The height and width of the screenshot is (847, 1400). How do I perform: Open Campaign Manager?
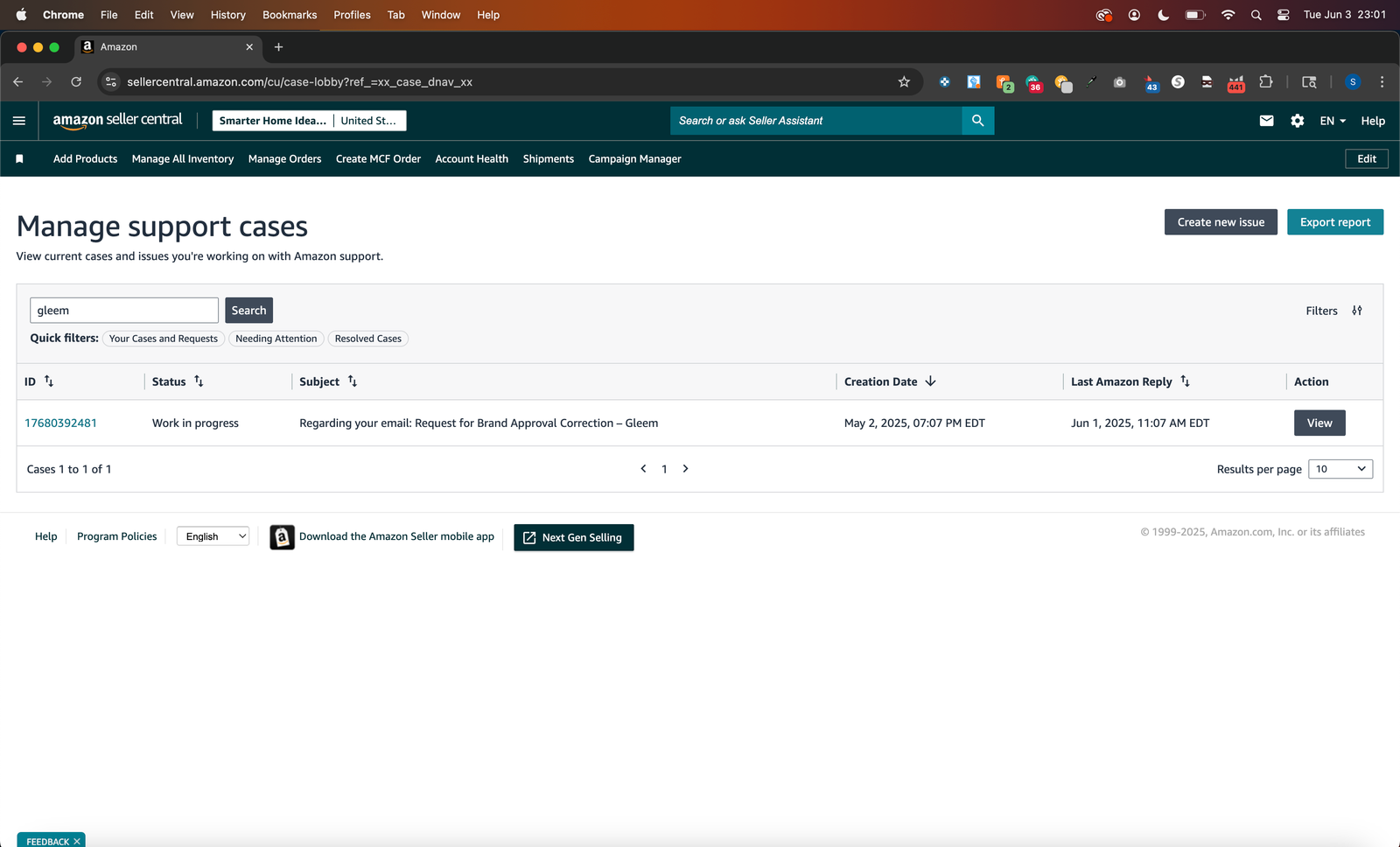tap(634, 159)
